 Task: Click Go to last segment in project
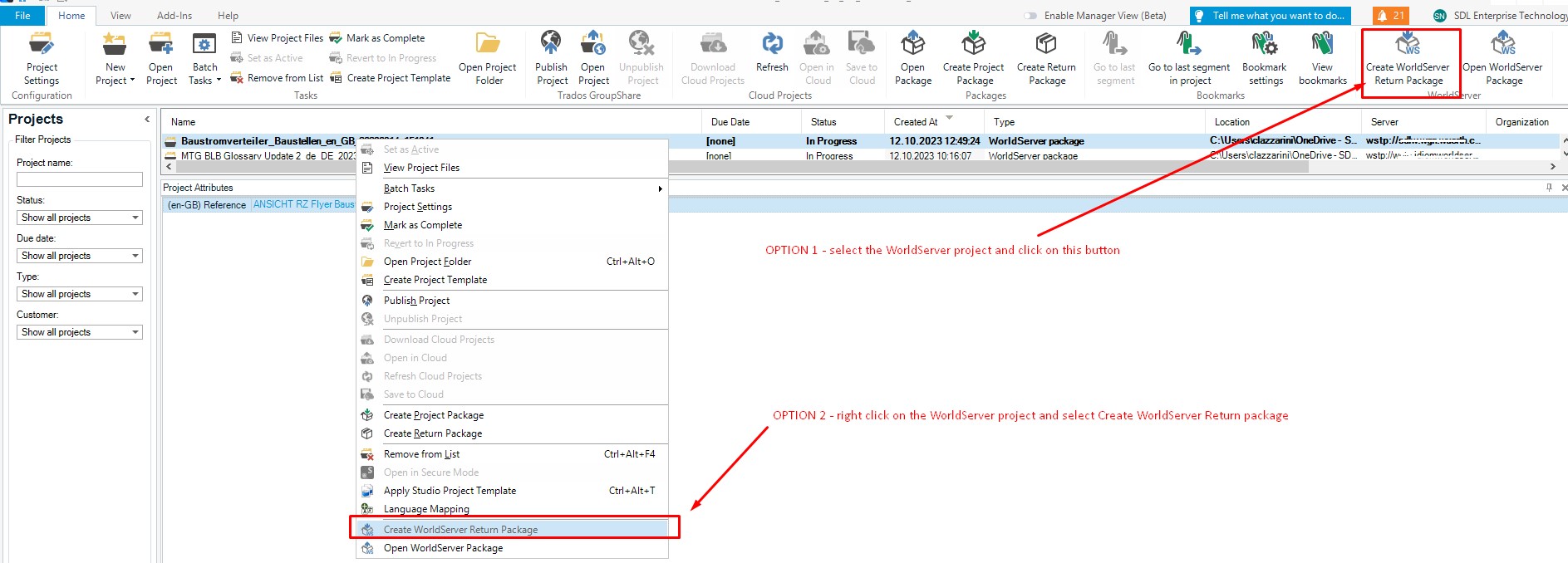[x=1189, y=58]
